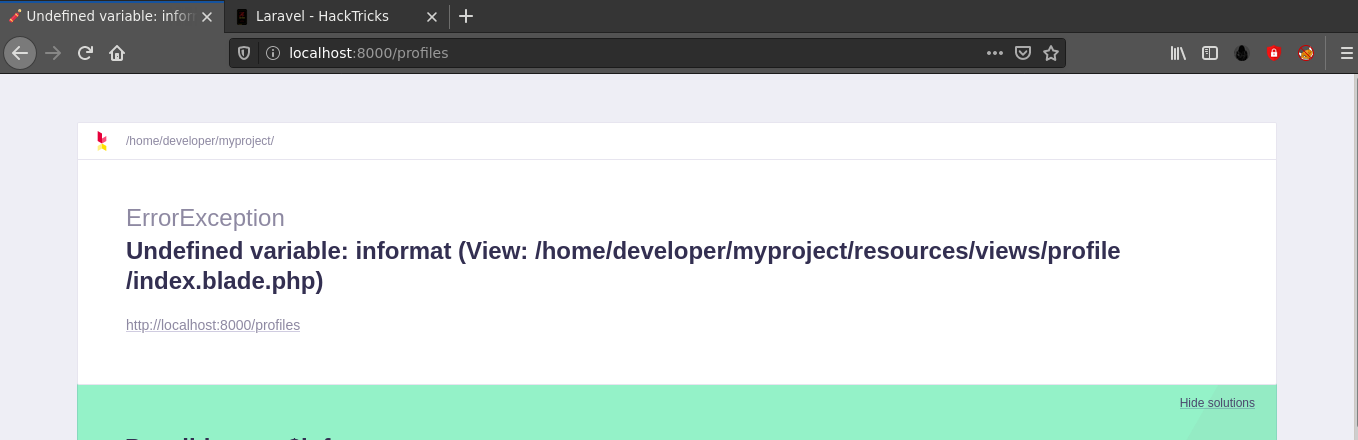Toggle the sidebar view
1358x440 pixels.
tap(1210, 53)
